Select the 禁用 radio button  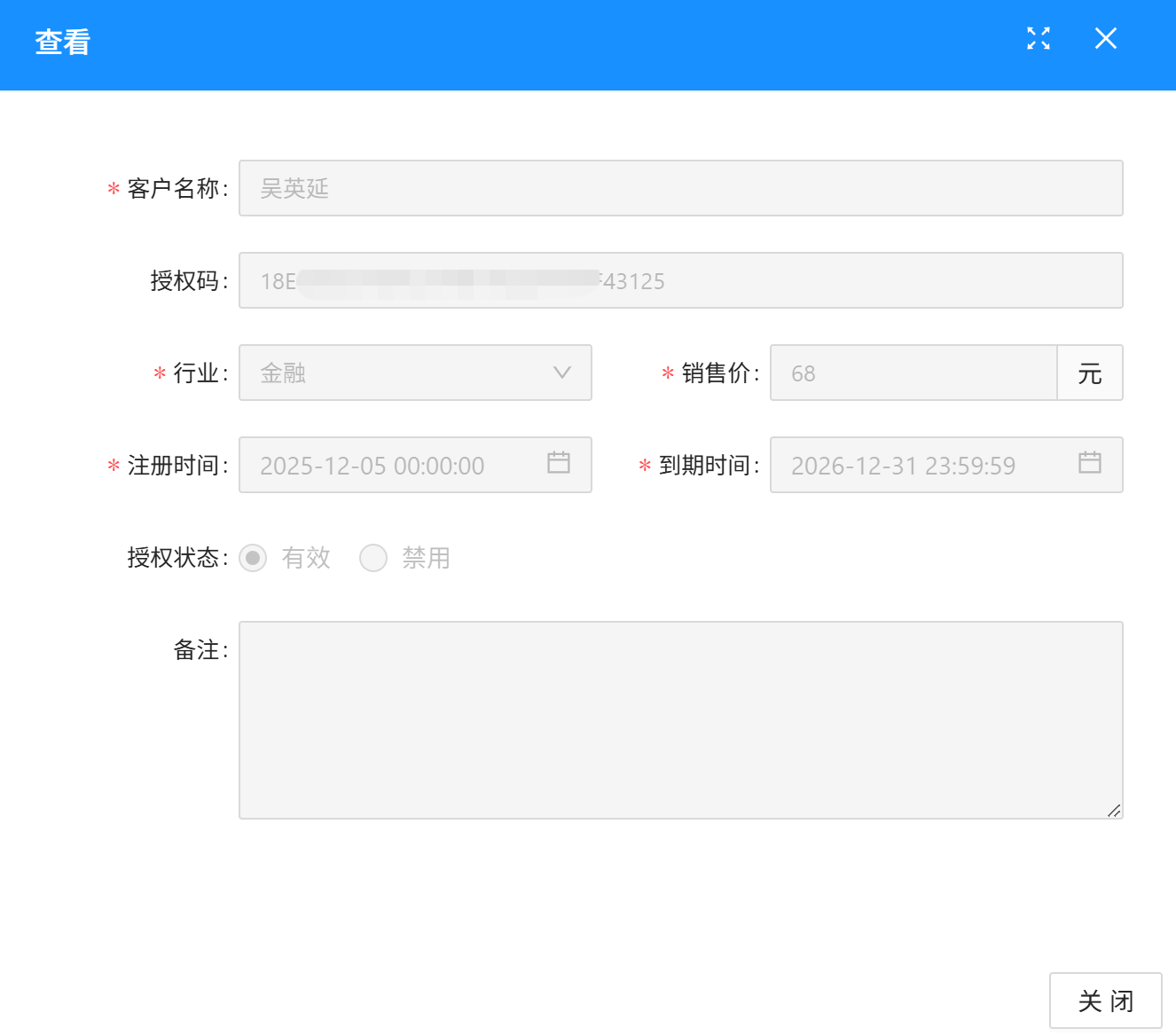tap(373, 558)
